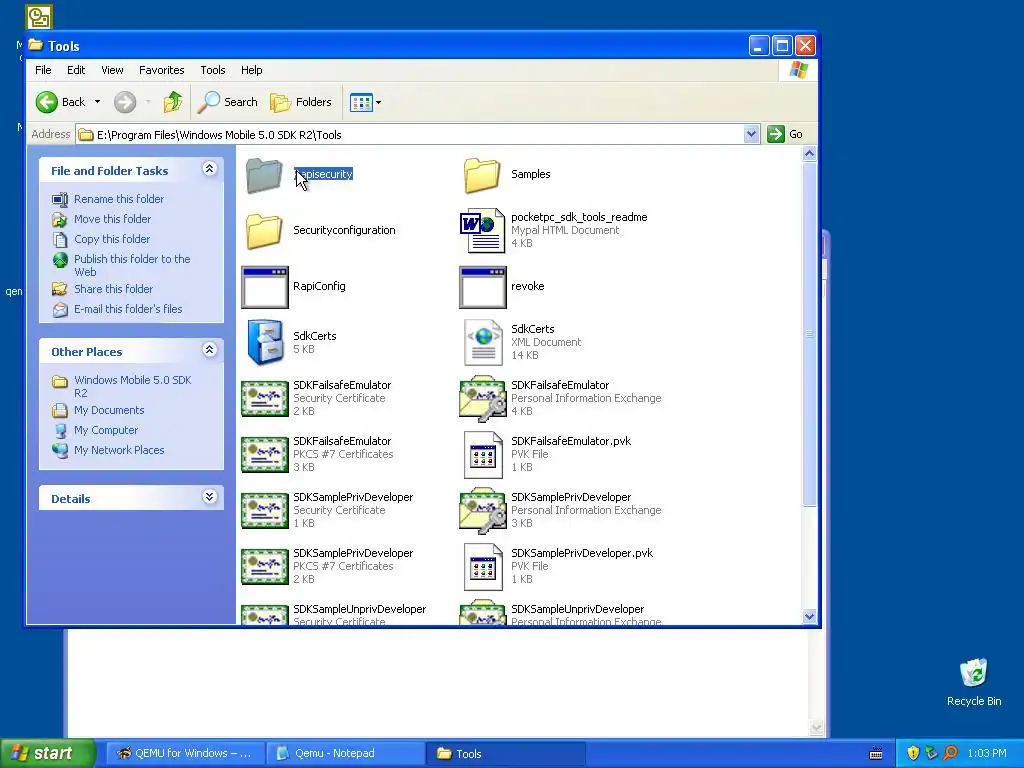Select SDKSampleUnprivDeveloper Security Certificate name
The height and width of the screenshot is (768, 1024).
[359, 609]
